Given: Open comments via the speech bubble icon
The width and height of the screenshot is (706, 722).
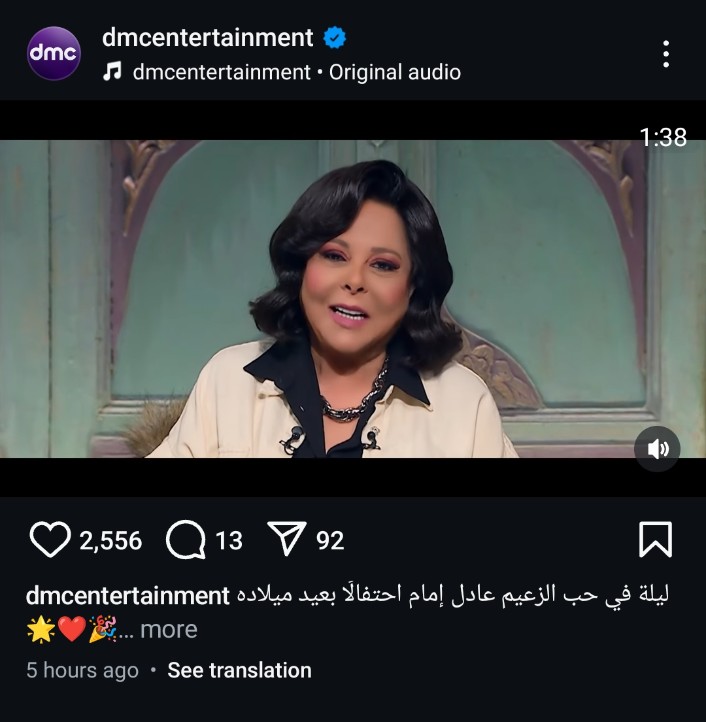Looking at the screenshot, I should click(x=185, y=540).
